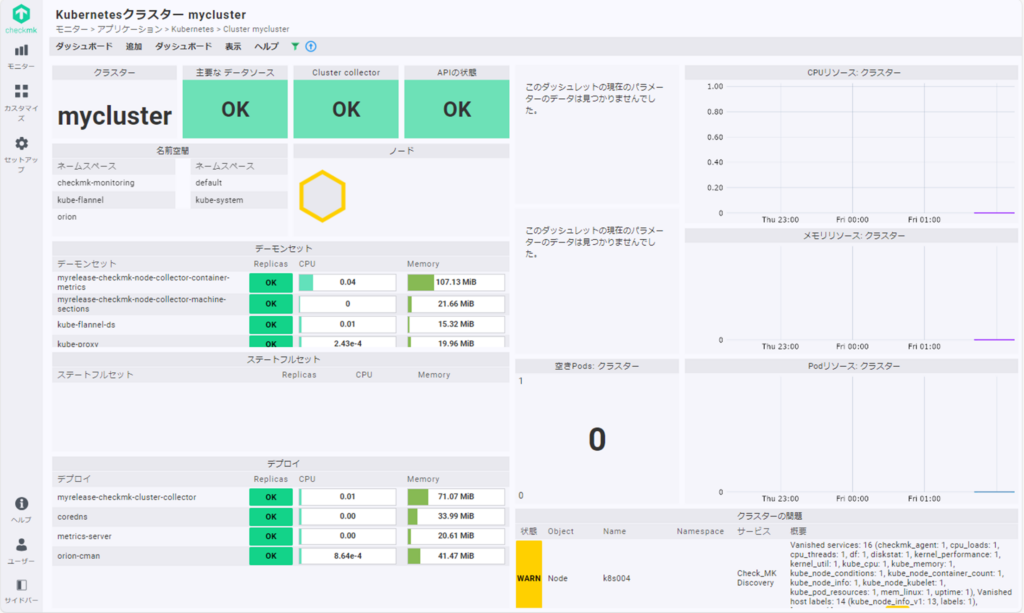Screen dimensions: 1024x613
Task: Open the second ダッシュボード menu
Action: pyautogui.click(x=184, y=46)
